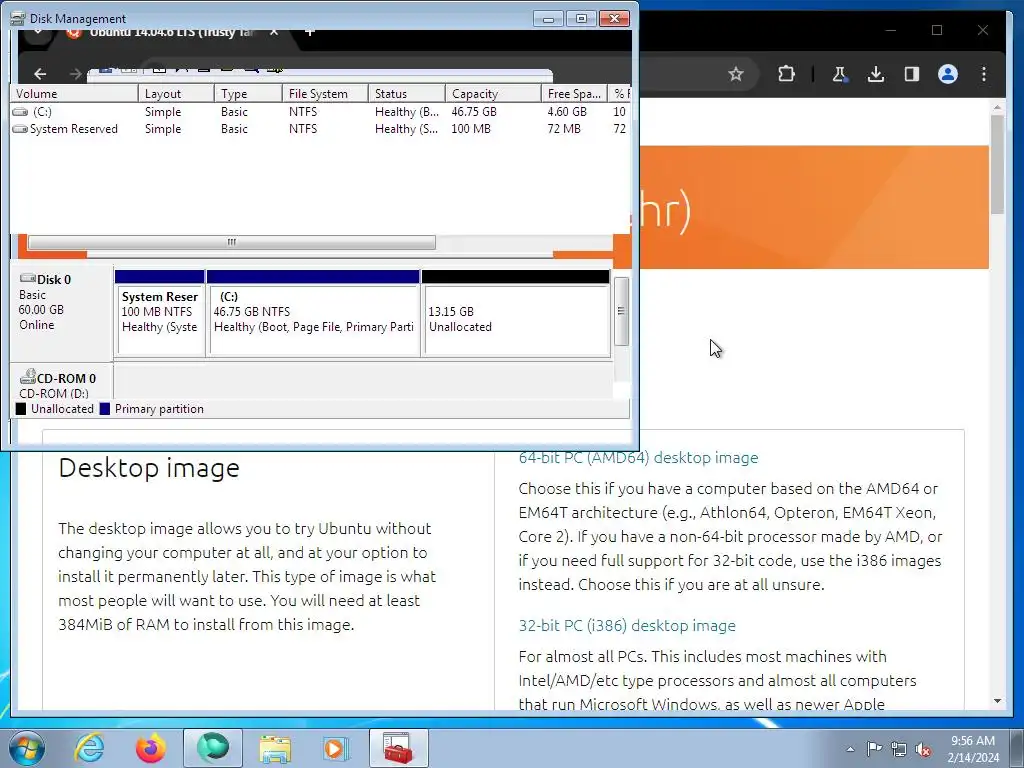Open the network tray icon
This screenshot has width=1024, height=768.
click(899, 749)
